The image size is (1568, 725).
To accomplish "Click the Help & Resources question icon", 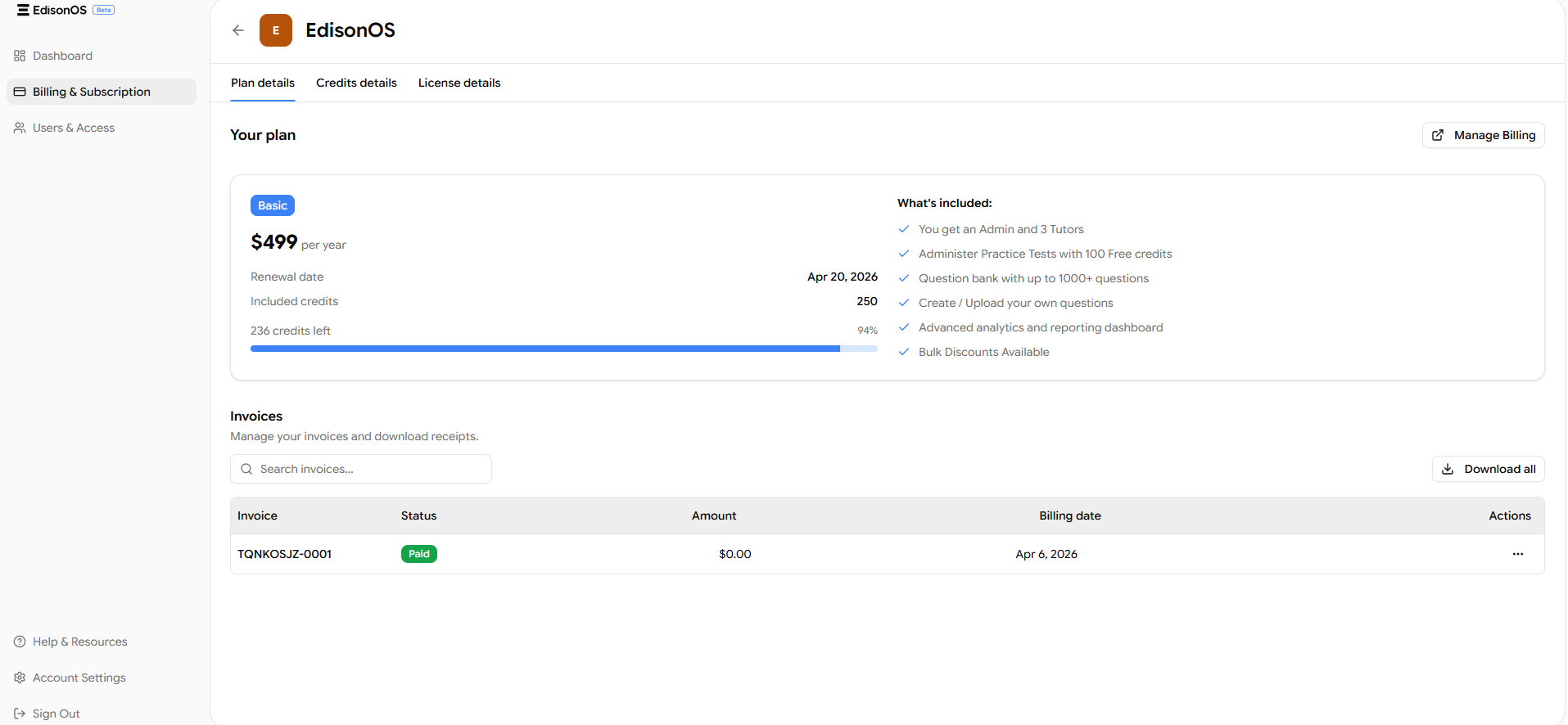I will 20,642.
